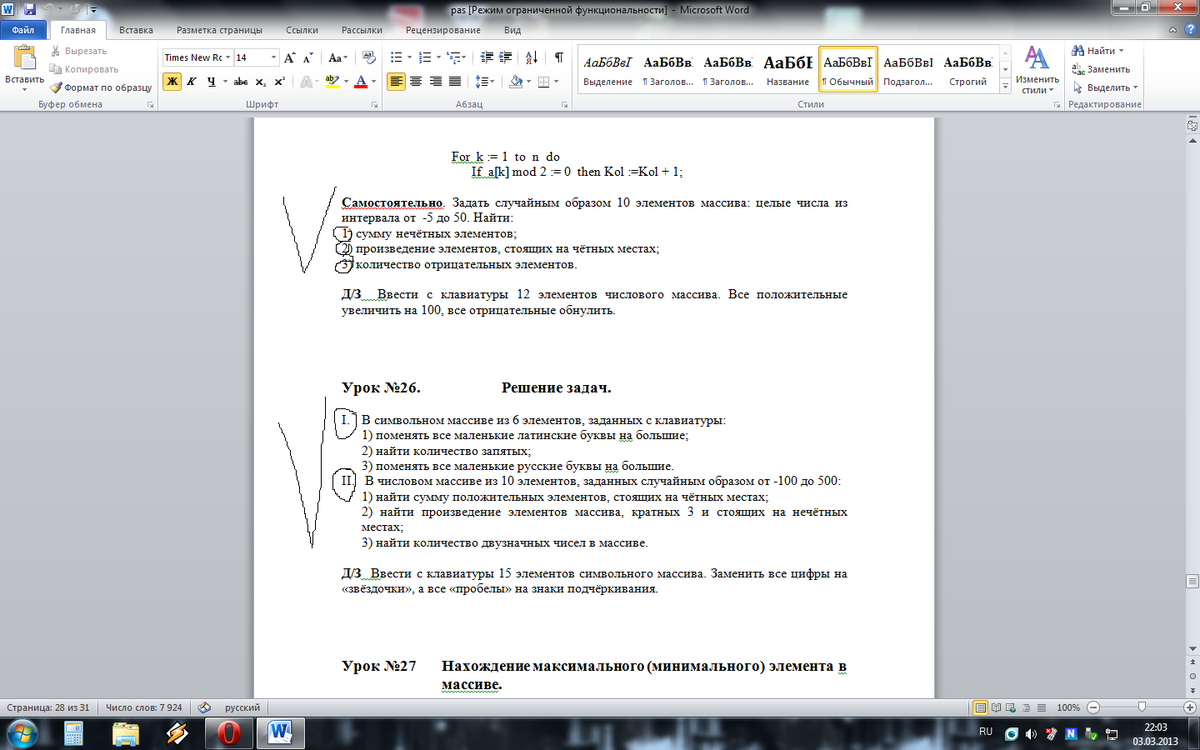Switch to the Рецензирование tab

[x=444, y=30]
